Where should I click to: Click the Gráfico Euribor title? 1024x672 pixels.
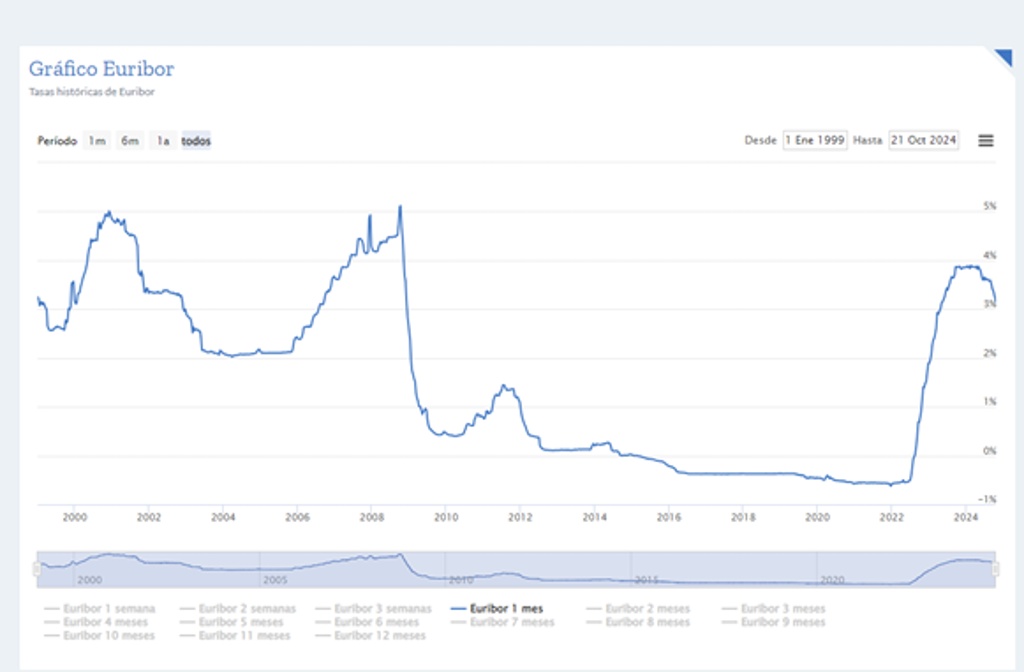[x=101, y=69]
